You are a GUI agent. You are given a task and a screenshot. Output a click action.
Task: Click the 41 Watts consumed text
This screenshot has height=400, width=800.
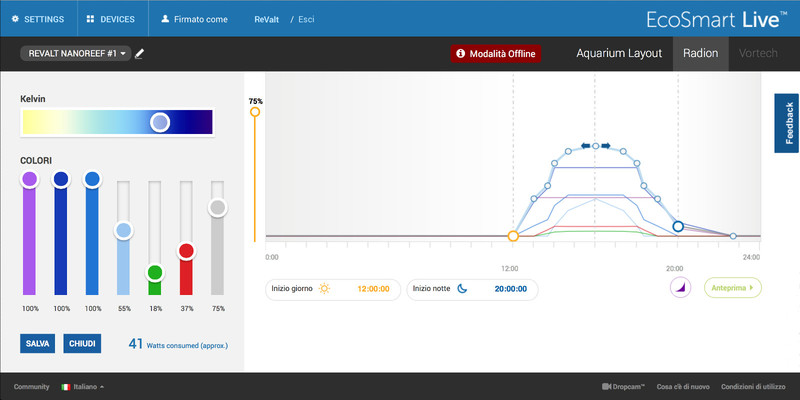pos(178,344)
